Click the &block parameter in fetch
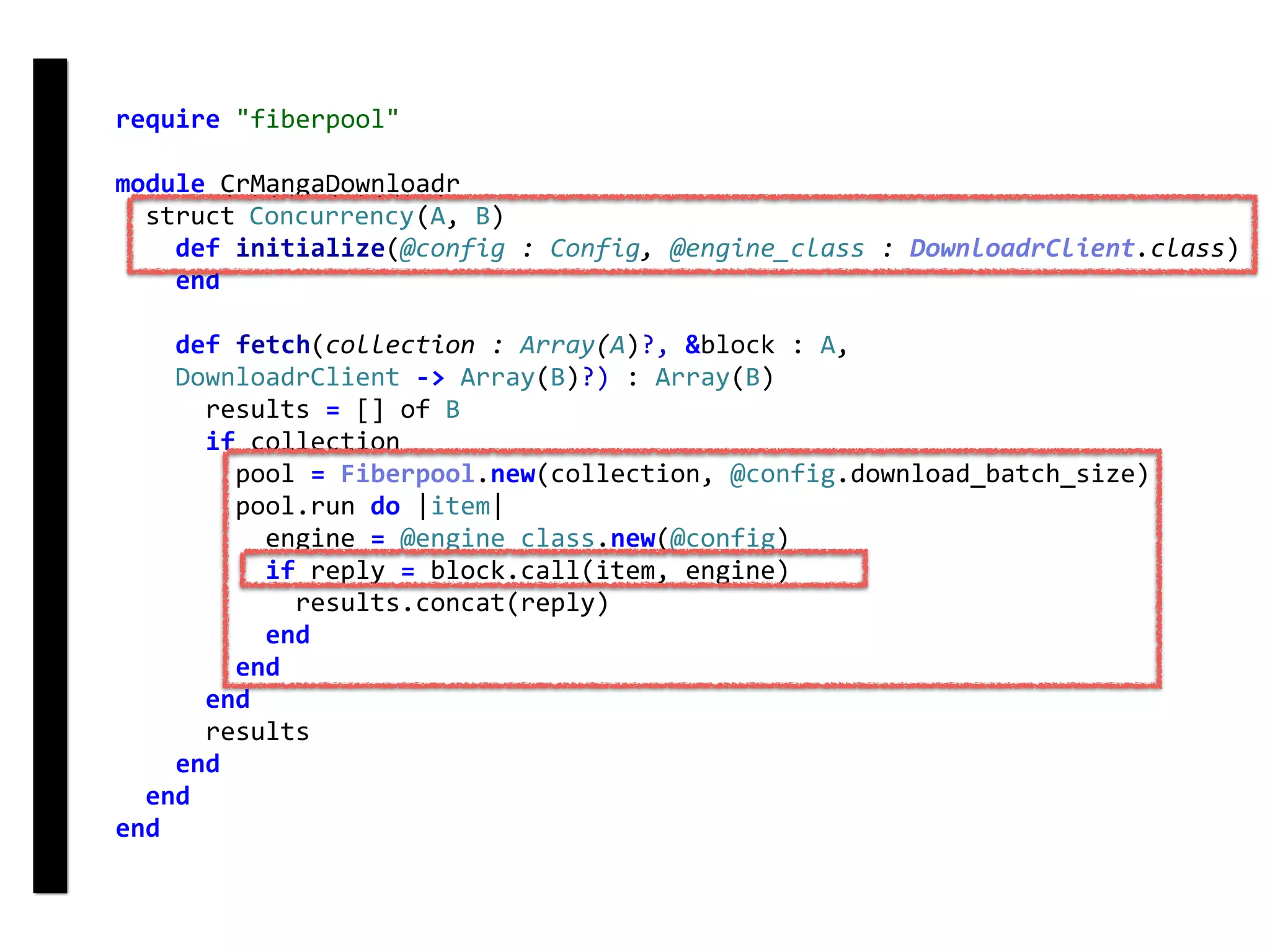The height and width of the screenshot is (952, 1270). pyautogui.click(x=730, y=345)
